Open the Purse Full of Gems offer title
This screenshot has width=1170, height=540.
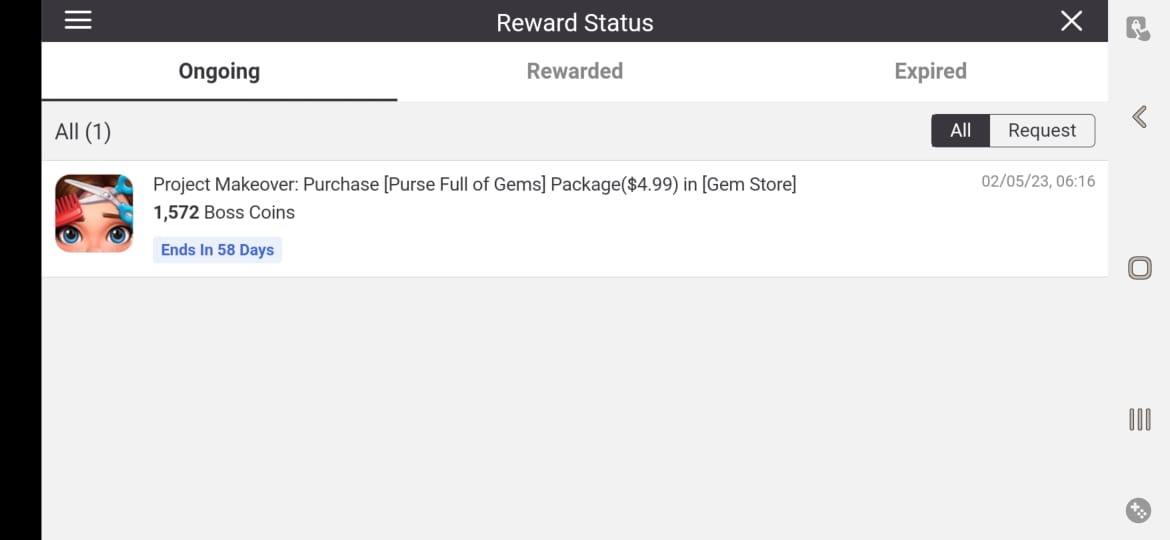[x=475, y=184]
